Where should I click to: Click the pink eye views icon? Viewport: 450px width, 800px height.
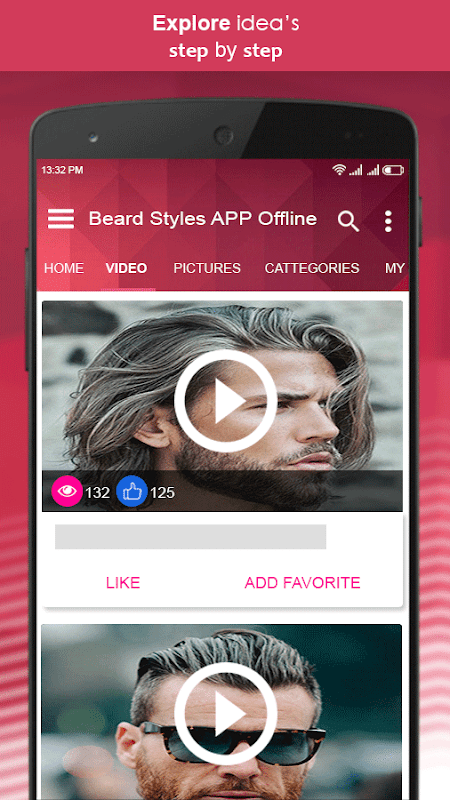coord(67,491)
